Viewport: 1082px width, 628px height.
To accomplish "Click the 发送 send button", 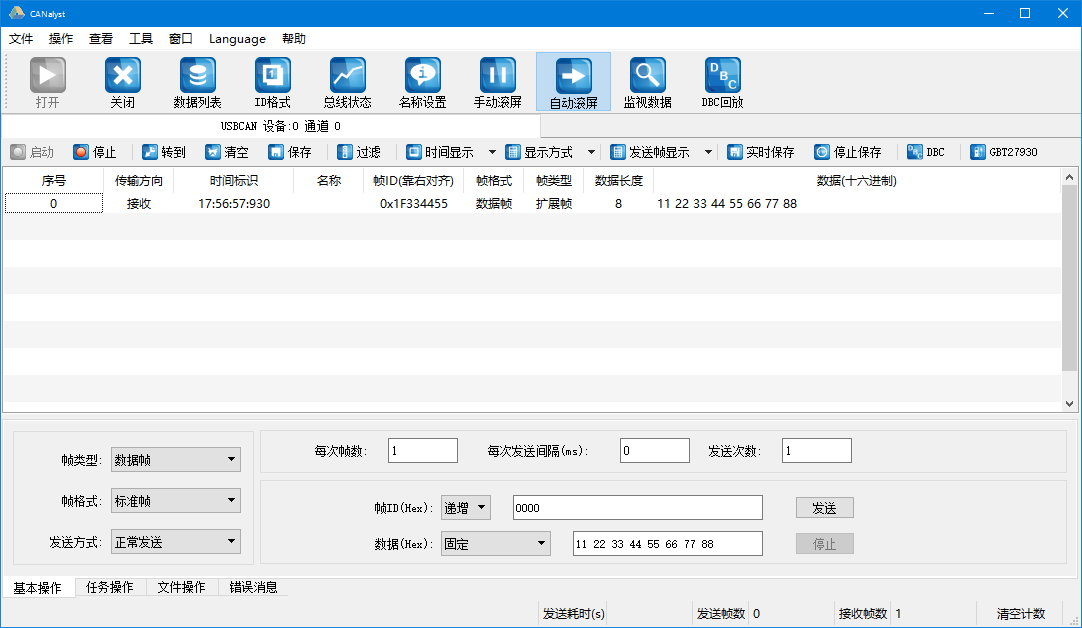I will coord(825,508).
